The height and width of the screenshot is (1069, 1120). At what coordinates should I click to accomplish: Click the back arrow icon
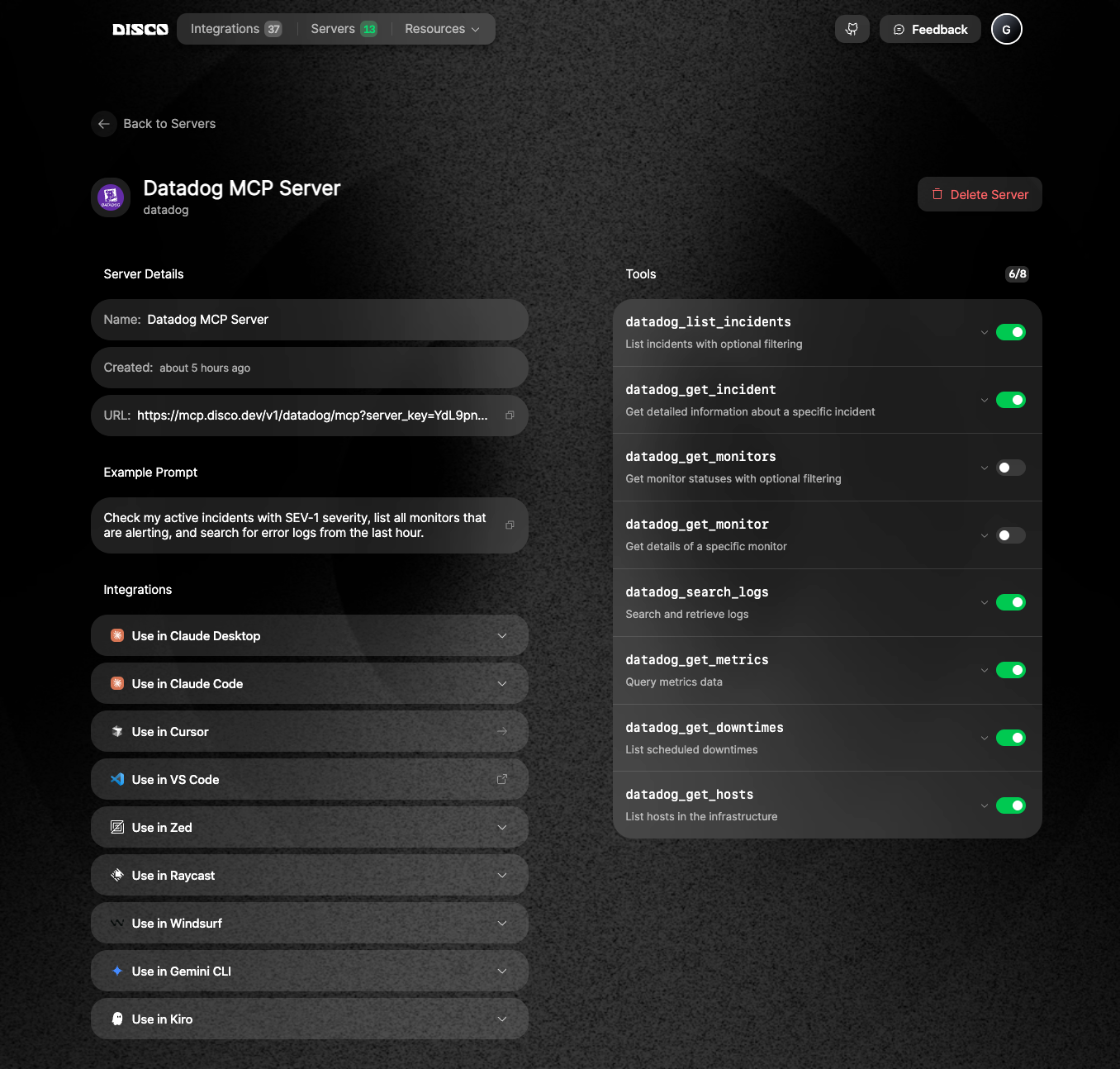[104, 124]
